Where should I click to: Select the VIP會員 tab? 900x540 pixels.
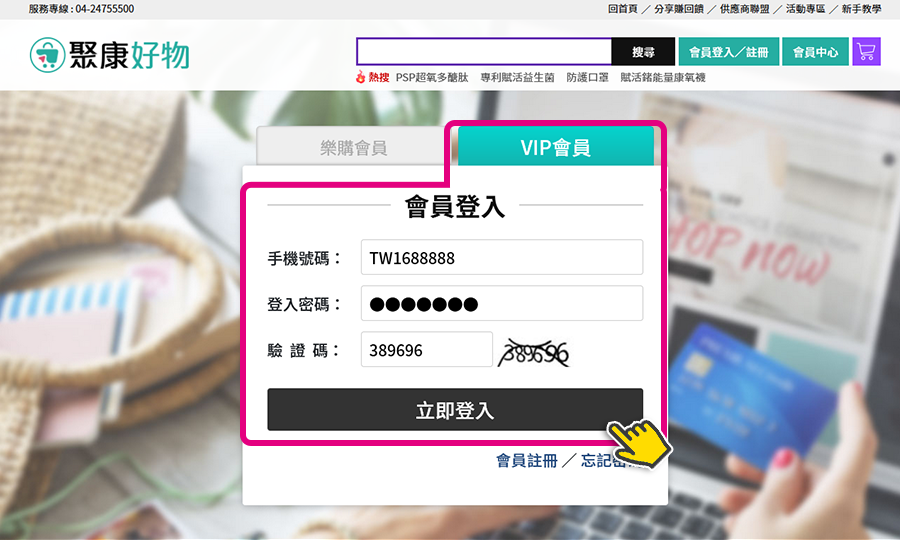(x=556, y=147)
